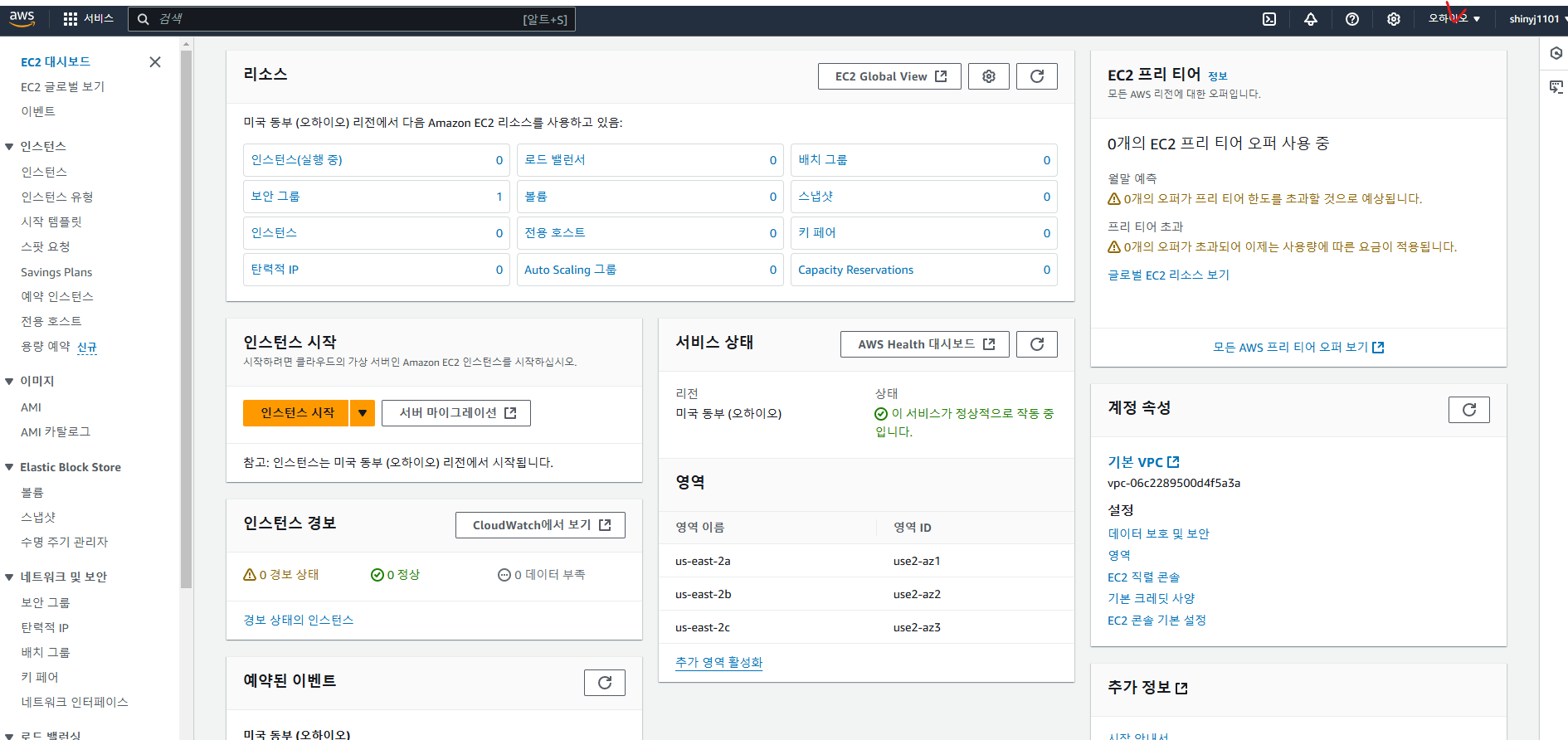This screenshot has height=740, width=1568.
Task: Open the 스냅샷 resource tile
Action: [x=924, y=197]
